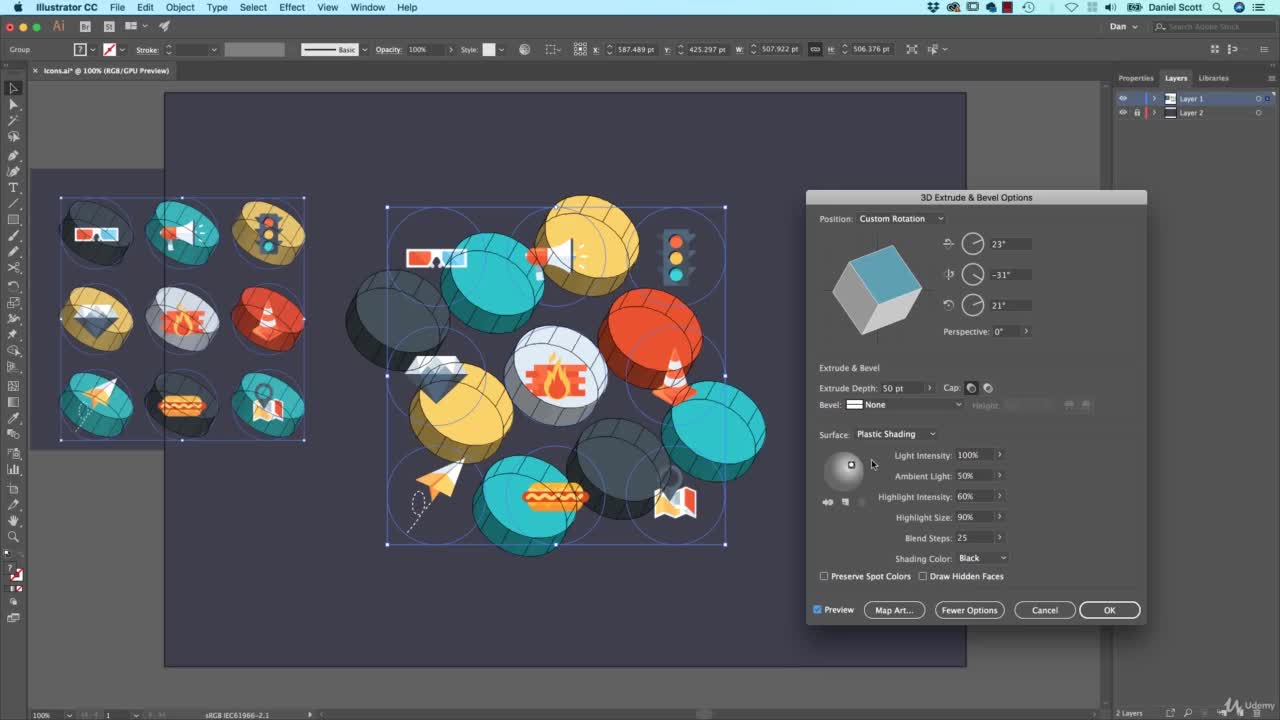Select the Type tool
The height and width of the screenshot is (720, 1280).
click(x=14, y=188)
